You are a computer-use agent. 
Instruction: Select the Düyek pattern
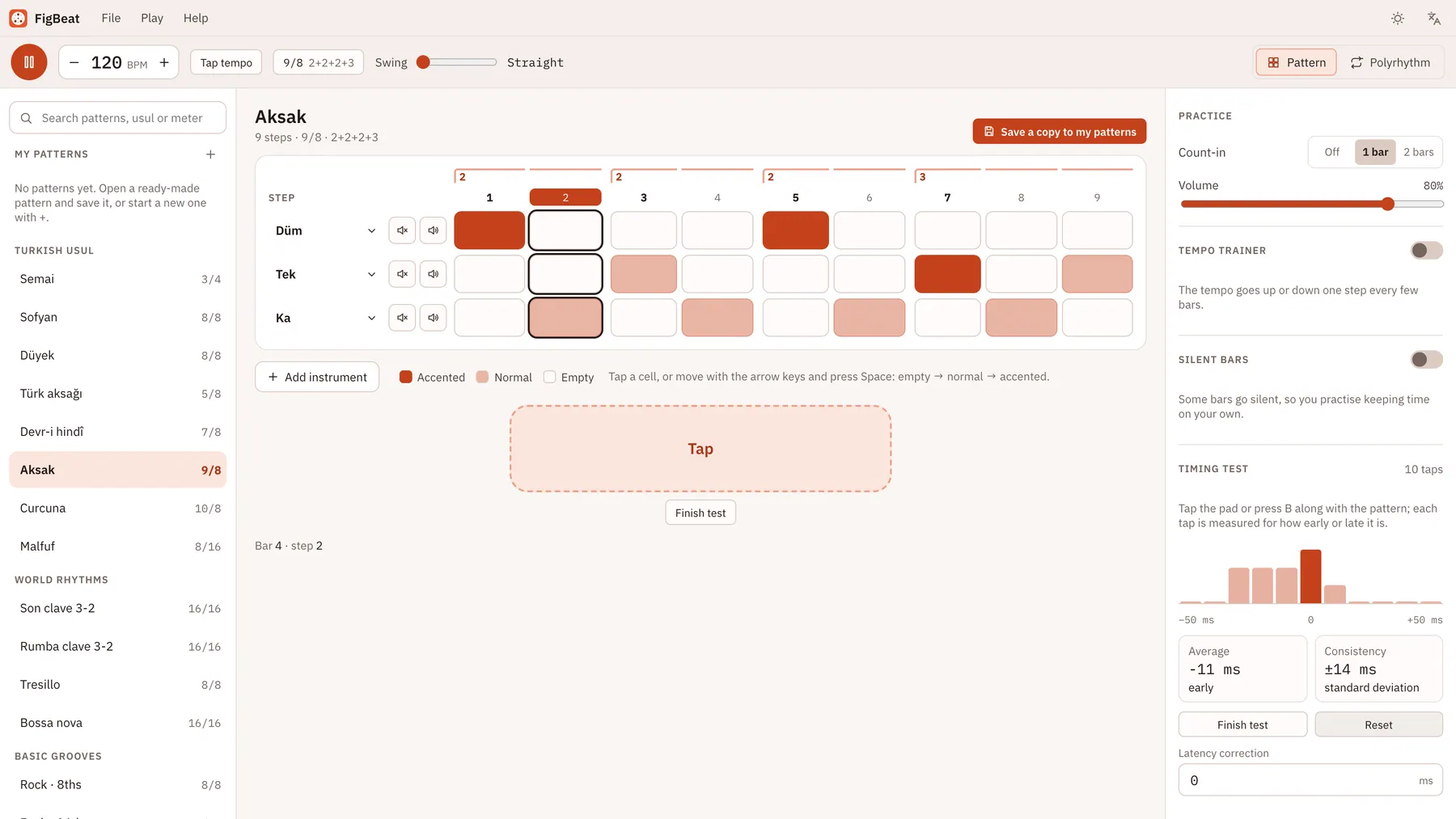(x=118, y=355)
